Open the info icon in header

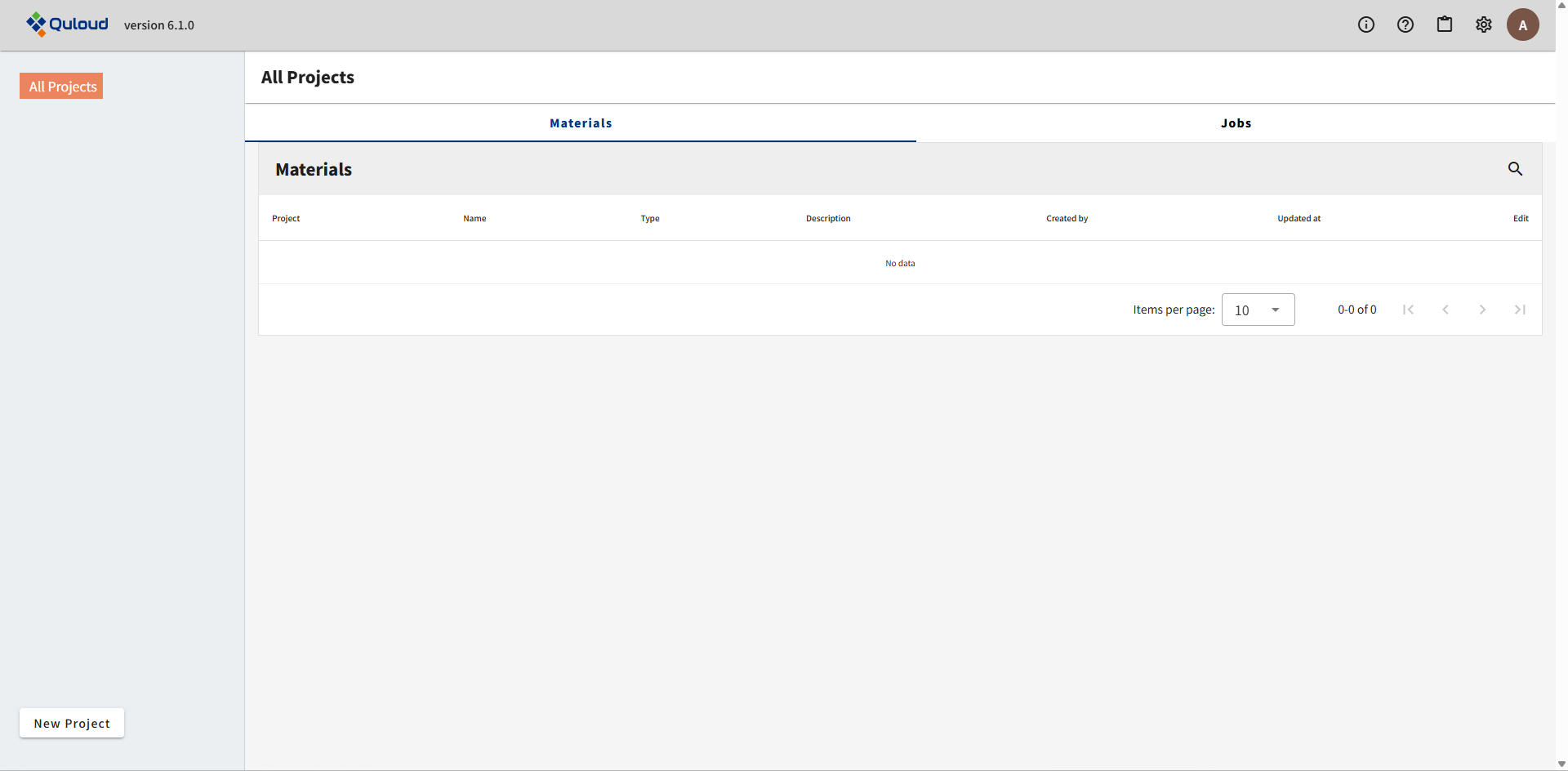point(1366,25)
